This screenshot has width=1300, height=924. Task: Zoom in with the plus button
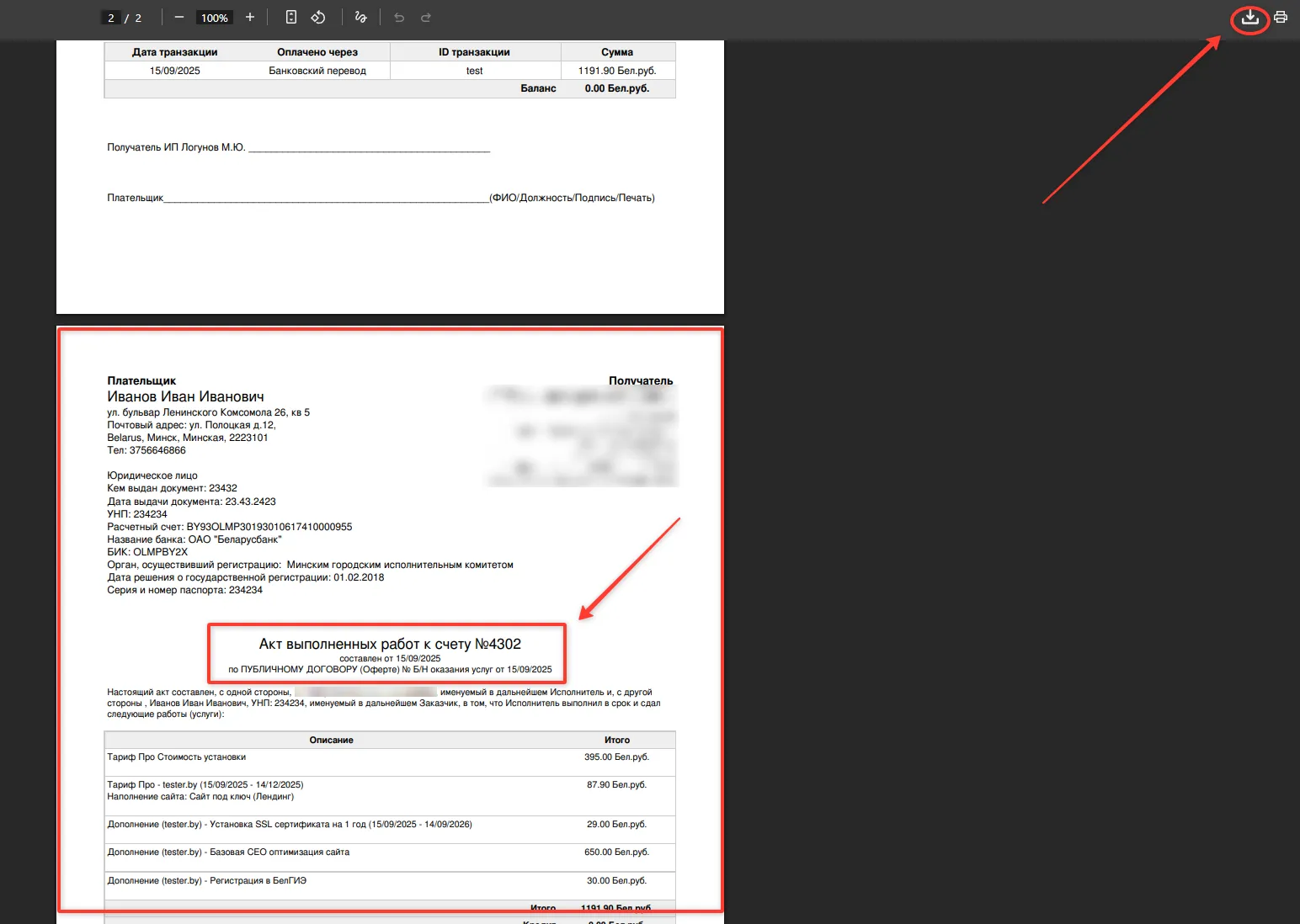coord(250,18)
